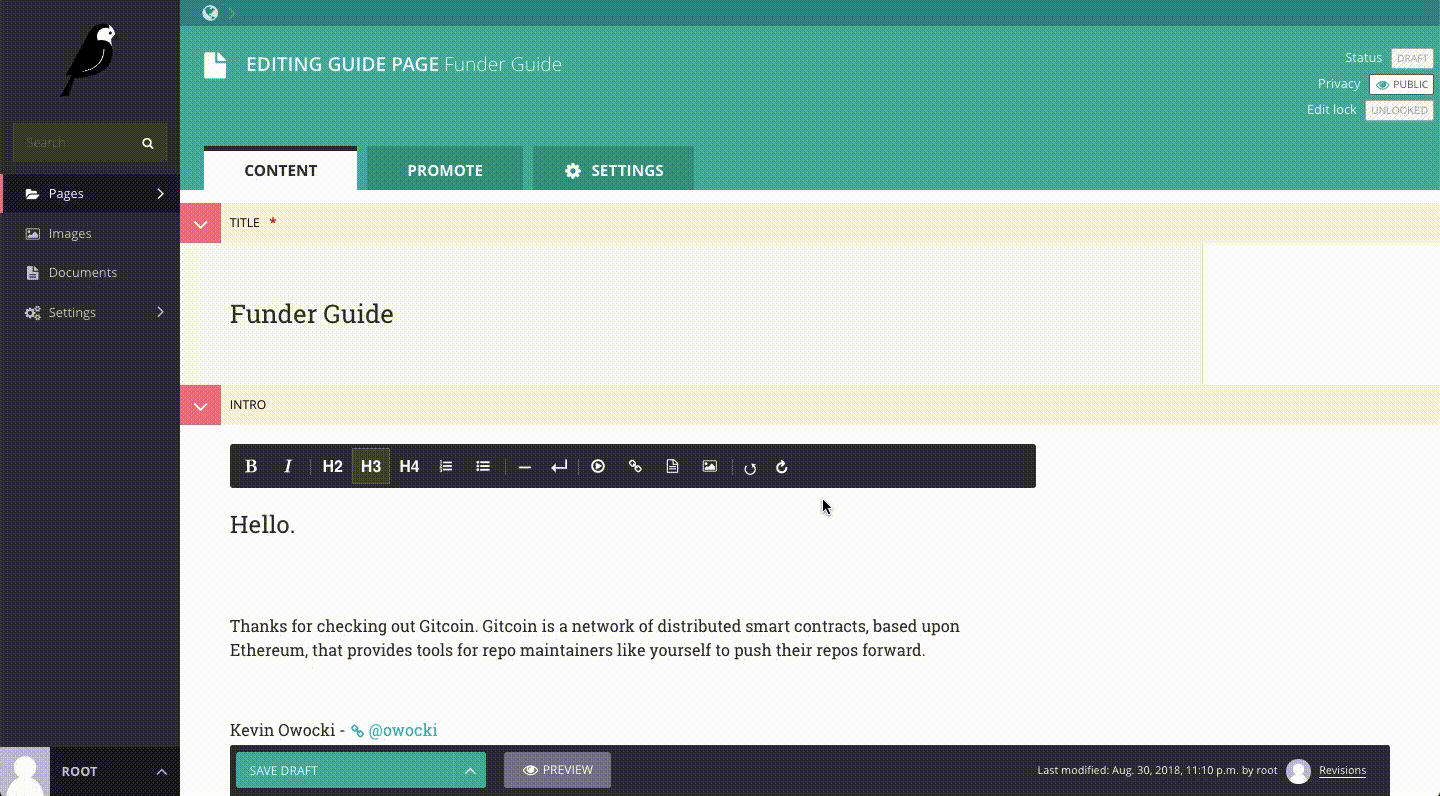Screen dimensions: 1440x796
Task: Insert a horizontal rule line
Action: click(x=524, y=466)
